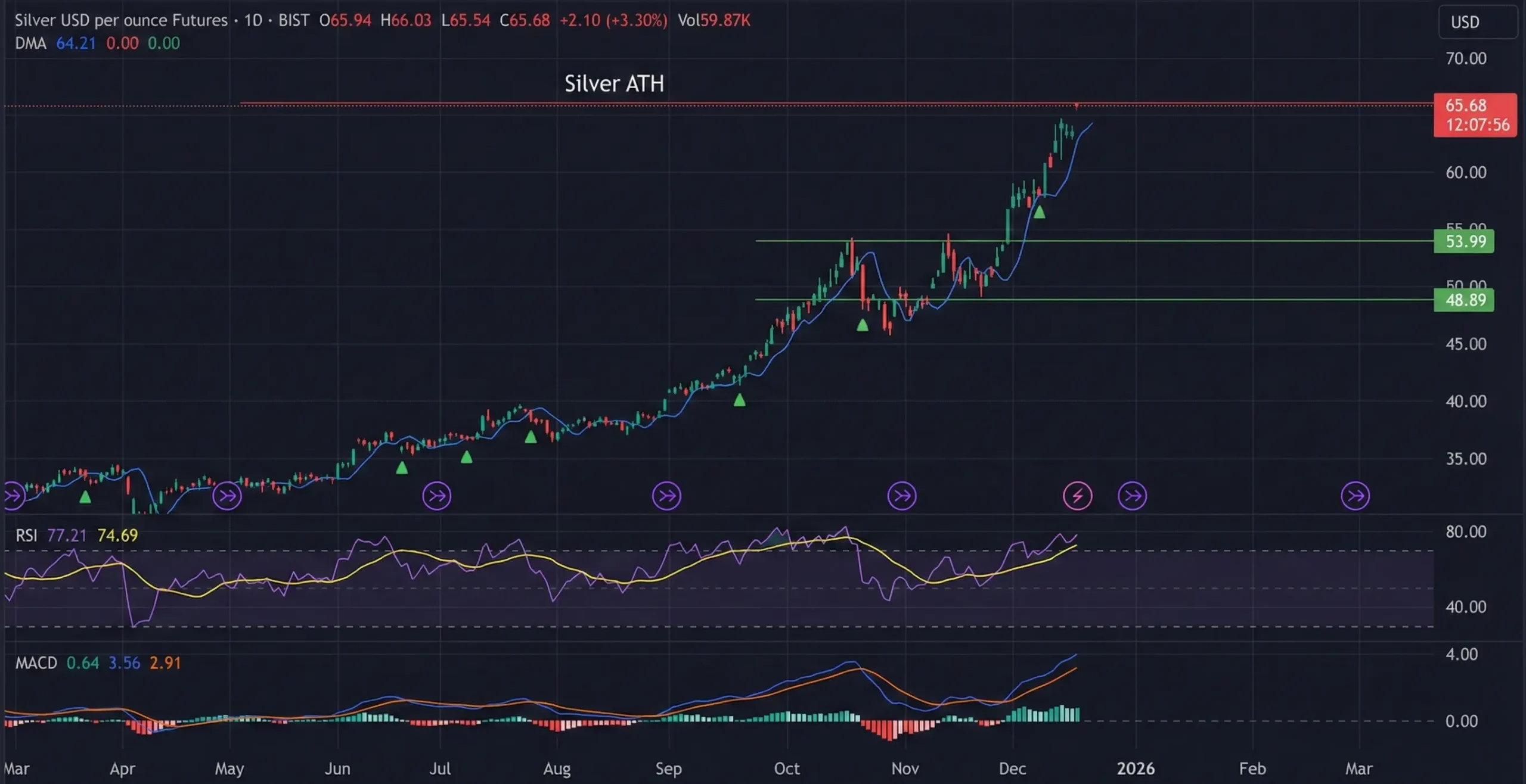Click the purple arrow event marker above May
This screenshot has width=1526, height=784.
(227, 496)
